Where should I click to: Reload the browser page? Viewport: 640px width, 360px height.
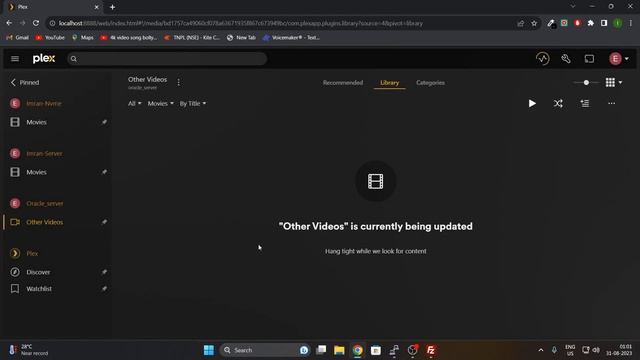pyautogui.click(x=36, y=23)
